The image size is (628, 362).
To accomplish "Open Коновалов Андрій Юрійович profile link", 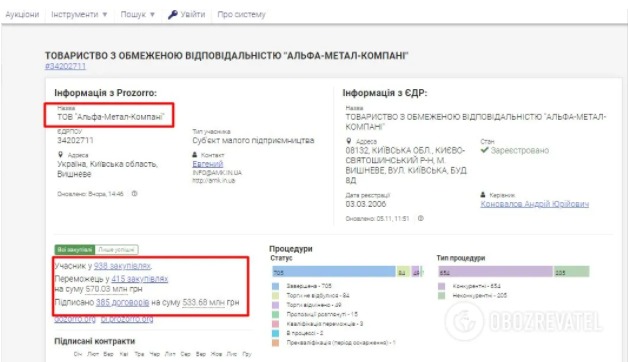I will tap(535, 204).
